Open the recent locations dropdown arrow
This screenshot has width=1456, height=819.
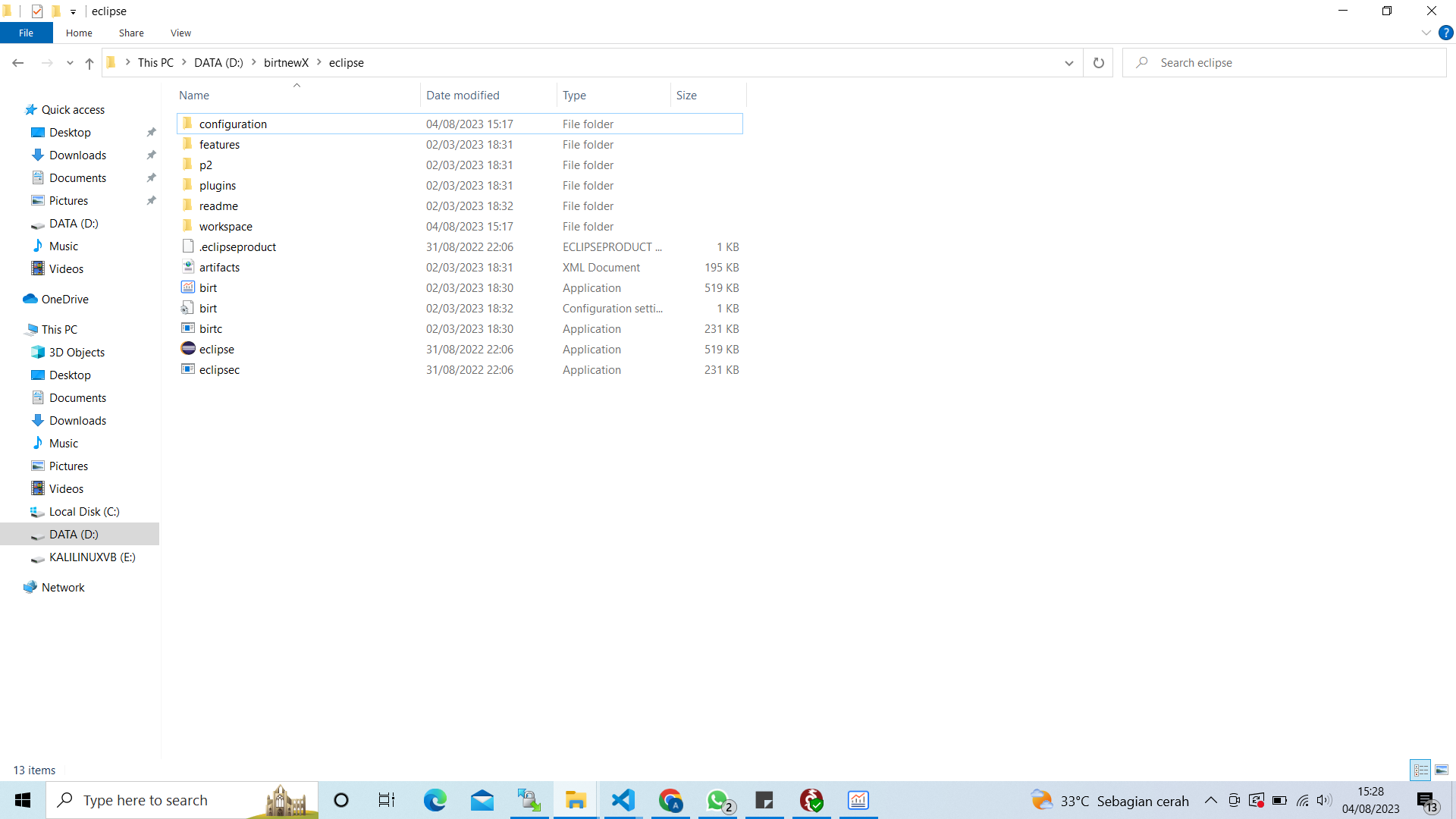click(70, 63)
